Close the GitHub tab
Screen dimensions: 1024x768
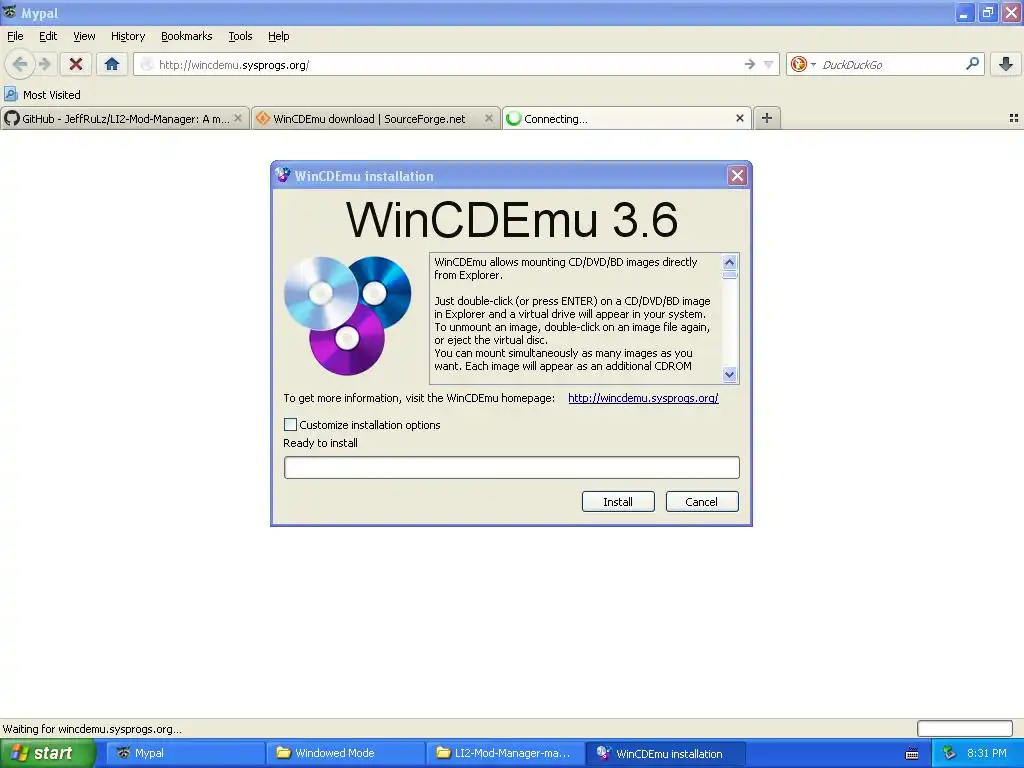tap(238, 118)
